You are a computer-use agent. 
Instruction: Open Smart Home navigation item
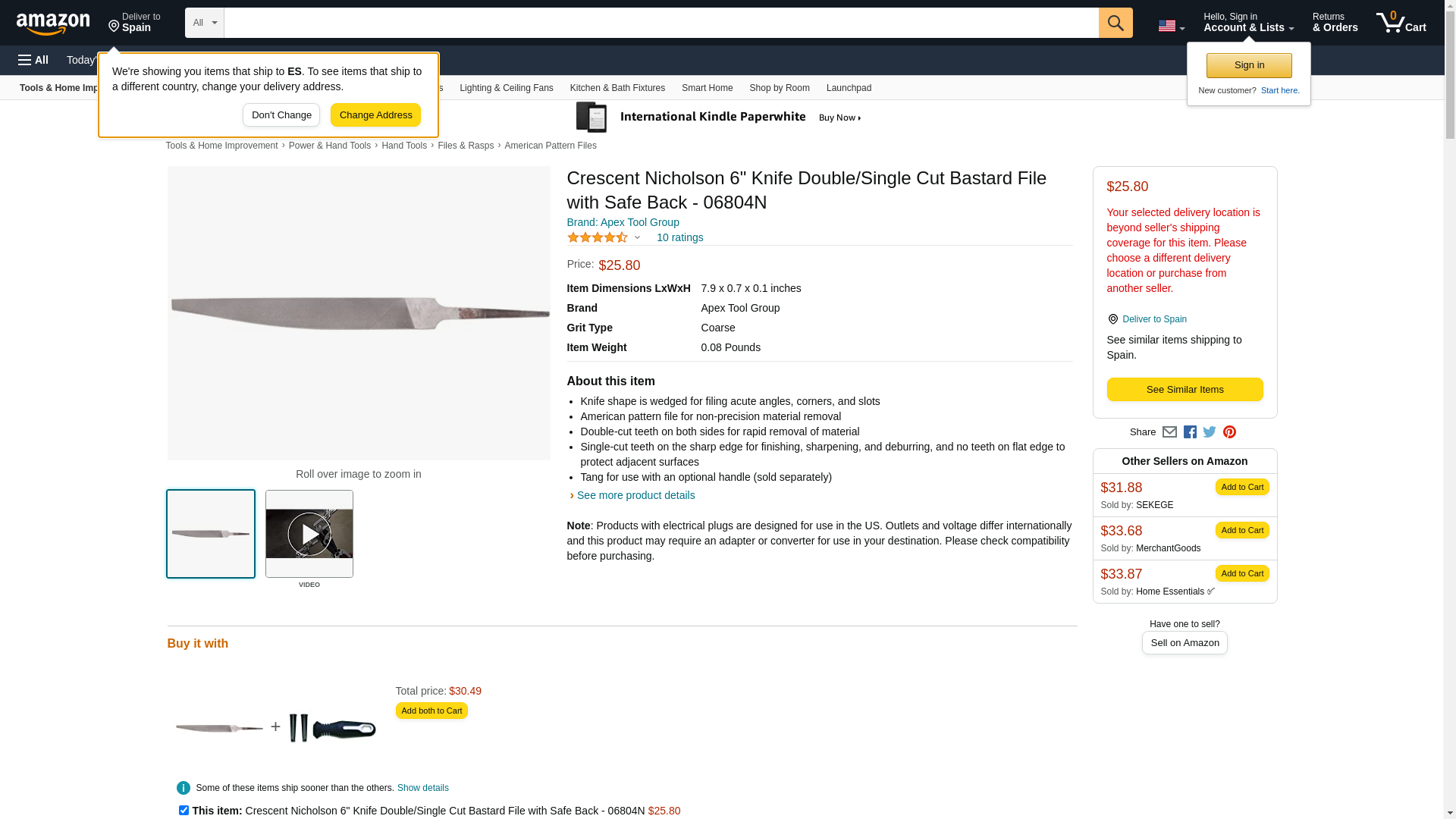pyautogui.click(x=707, y=88)
